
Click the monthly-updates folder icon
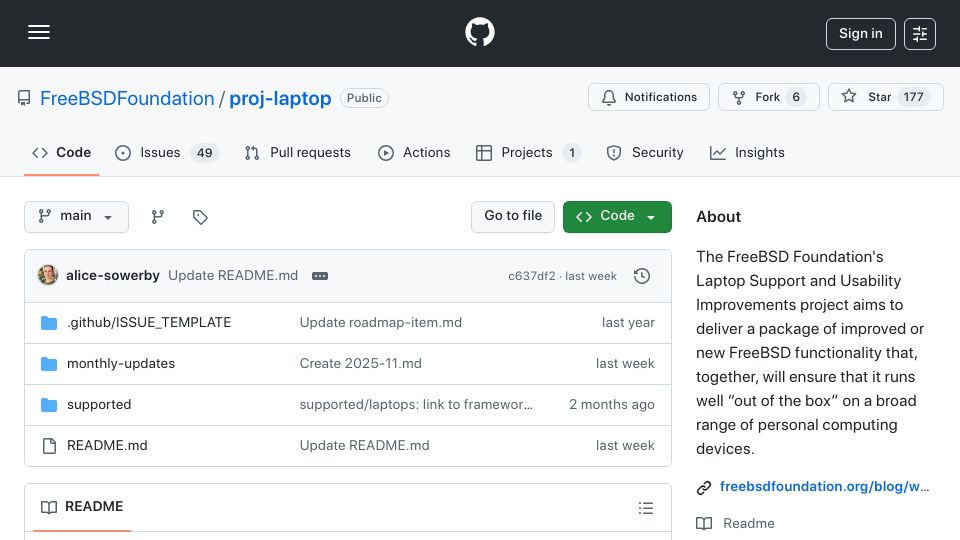pyautogui.click(x=49, y=364)
